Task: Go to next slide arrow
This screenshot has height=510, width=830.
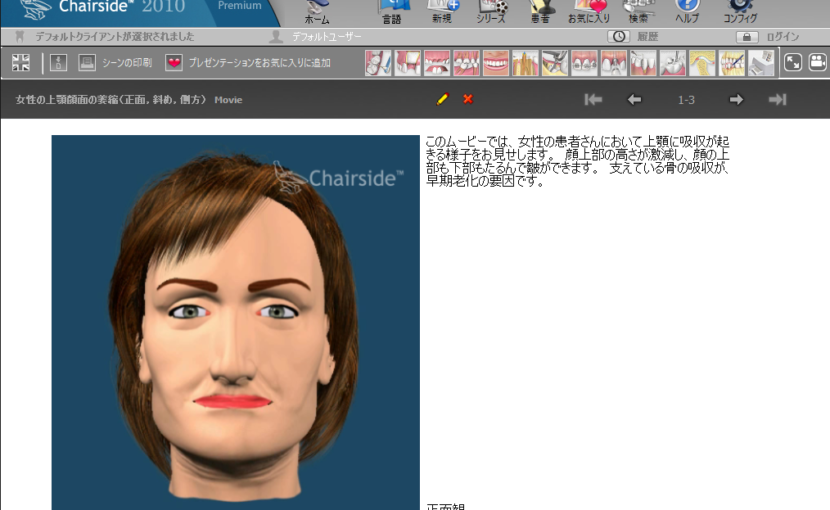Action: [736, 99]
